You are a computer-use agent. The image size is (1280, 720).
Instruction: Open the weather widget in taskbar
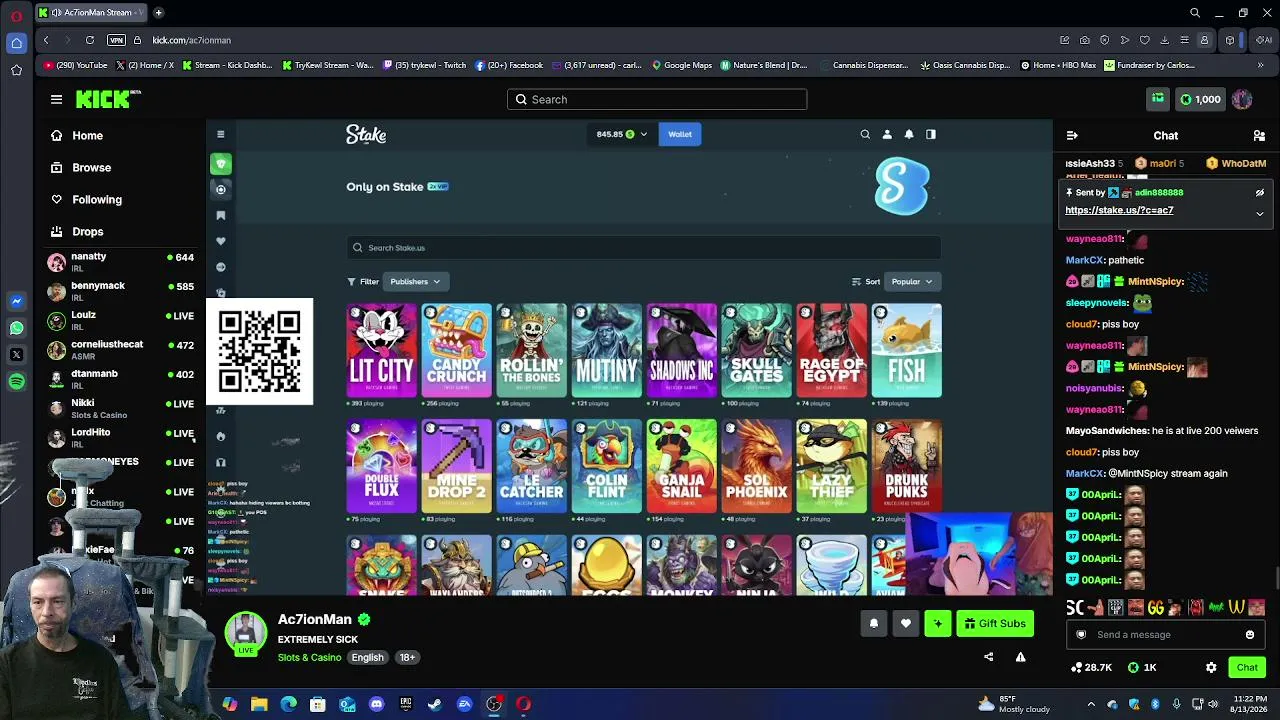click(1015, 704)
